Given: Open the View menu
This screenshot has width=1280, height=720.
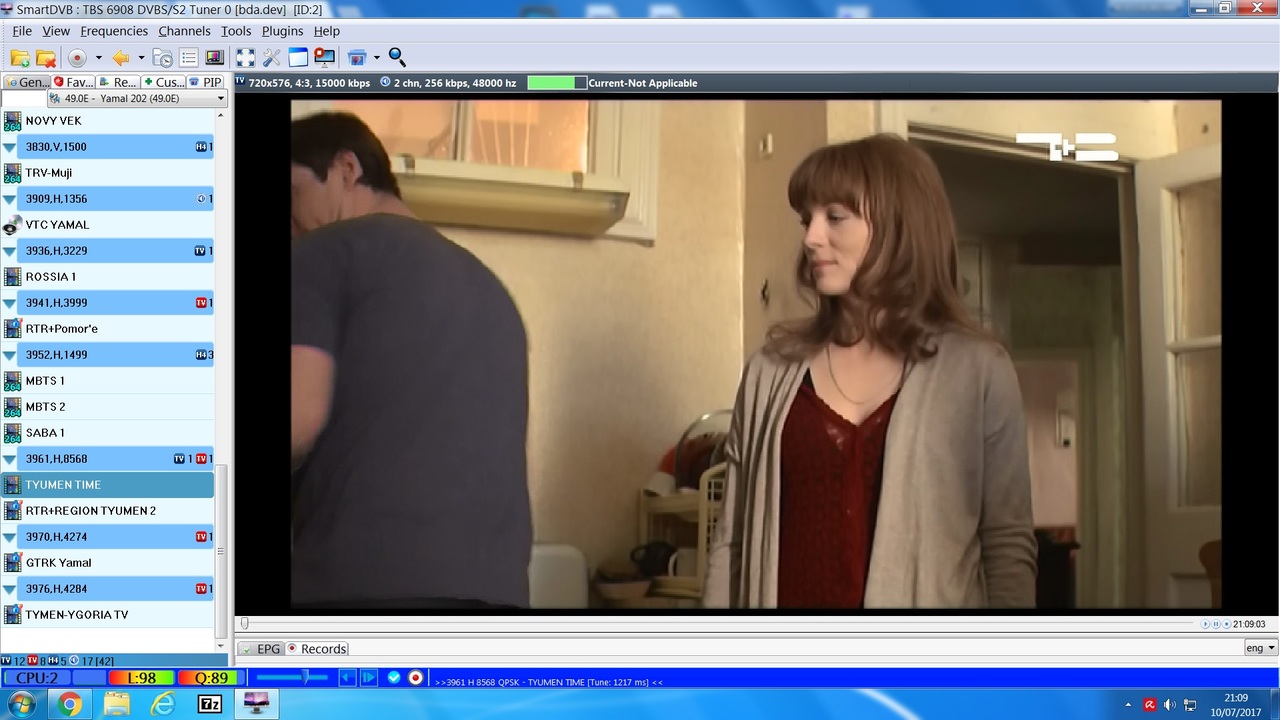Looking at the screenshot, I should (56, 31).
